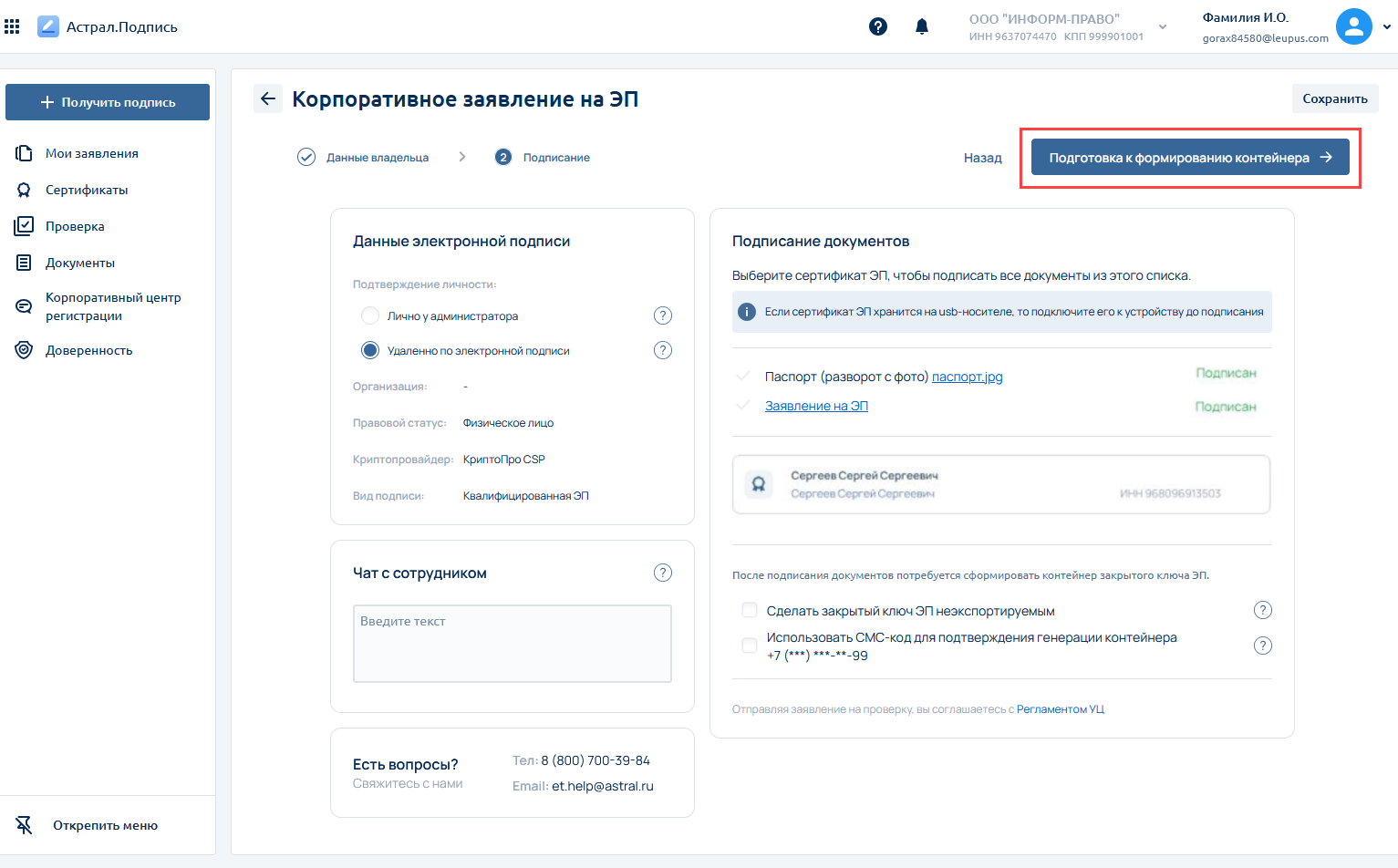
Task: Click Подготовка к формированию контейнера button
Action: pos(1190,158)
